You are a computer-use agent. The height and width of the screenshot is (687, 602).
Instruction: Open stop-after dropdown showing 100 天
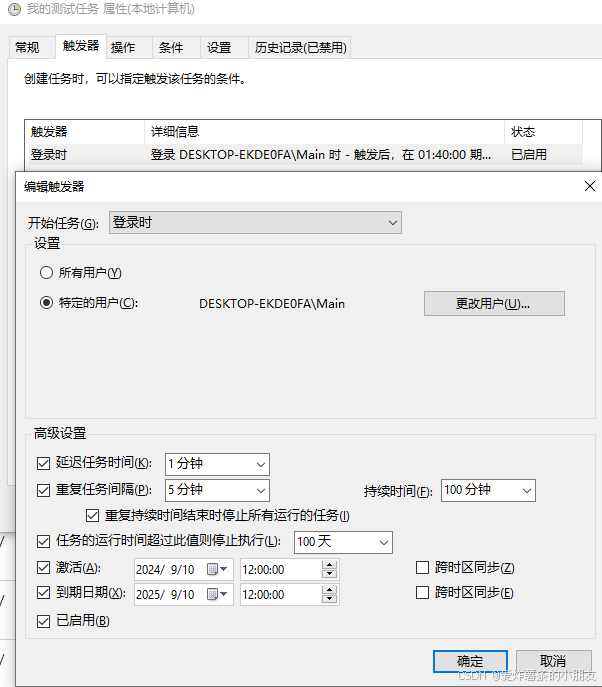pos(343,542)
